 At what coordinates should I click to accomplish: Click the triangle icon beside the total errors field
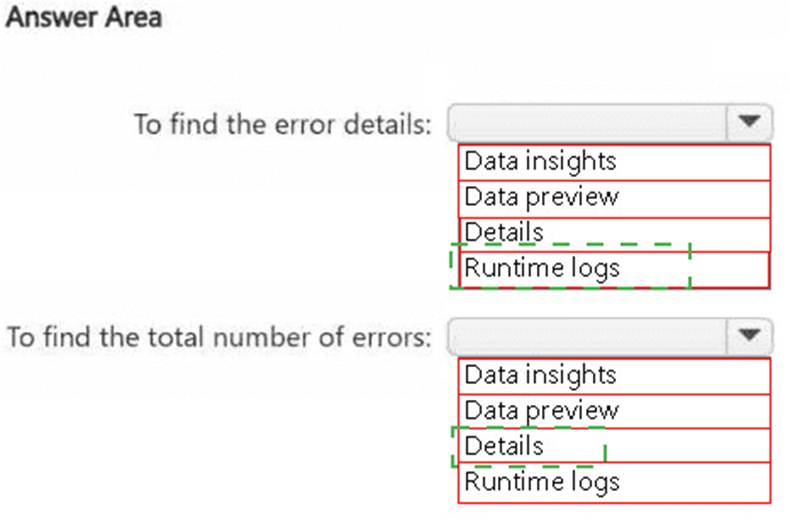point(749,335)
